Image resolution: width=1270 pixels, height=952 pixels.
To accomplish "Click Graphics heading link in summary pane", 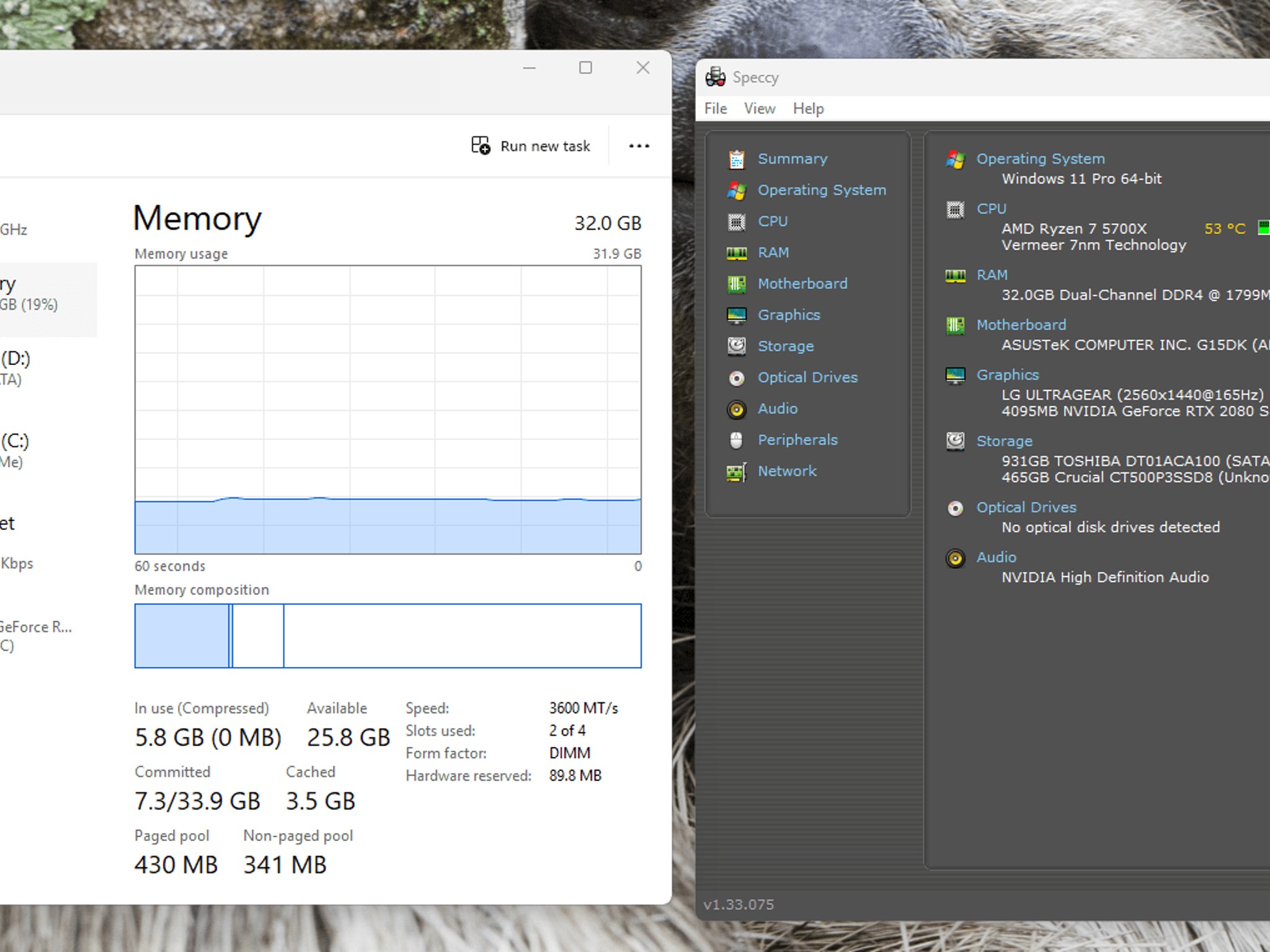I will pyautogui.click(x=1008, y=375).
